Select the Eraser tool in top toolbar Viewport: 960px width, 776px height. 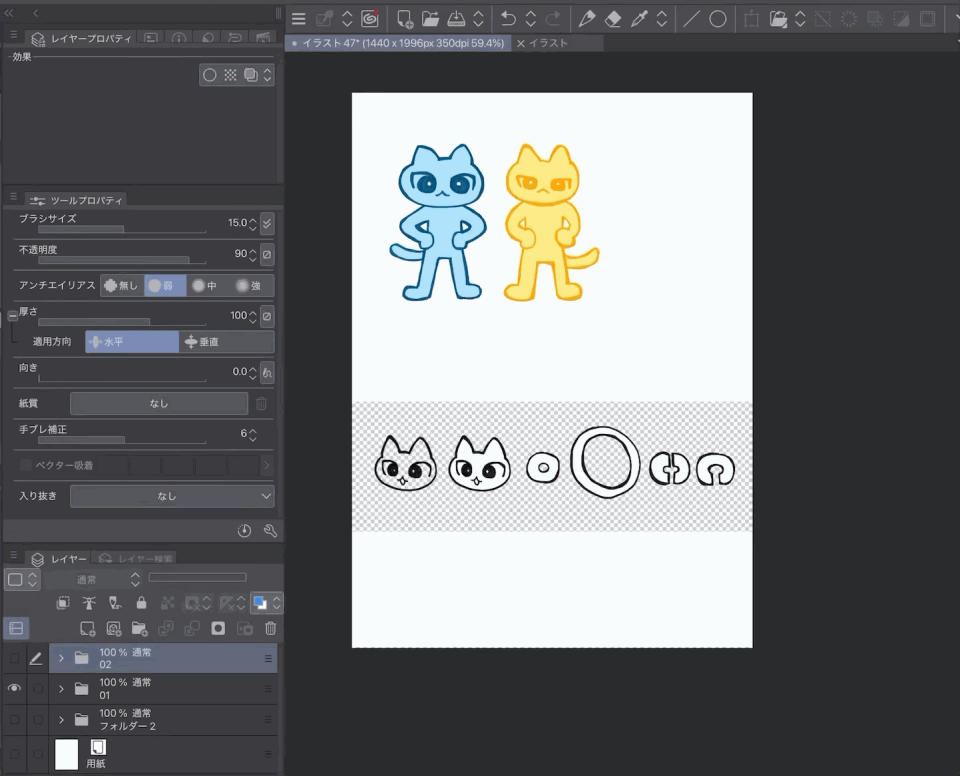point(614,19)
